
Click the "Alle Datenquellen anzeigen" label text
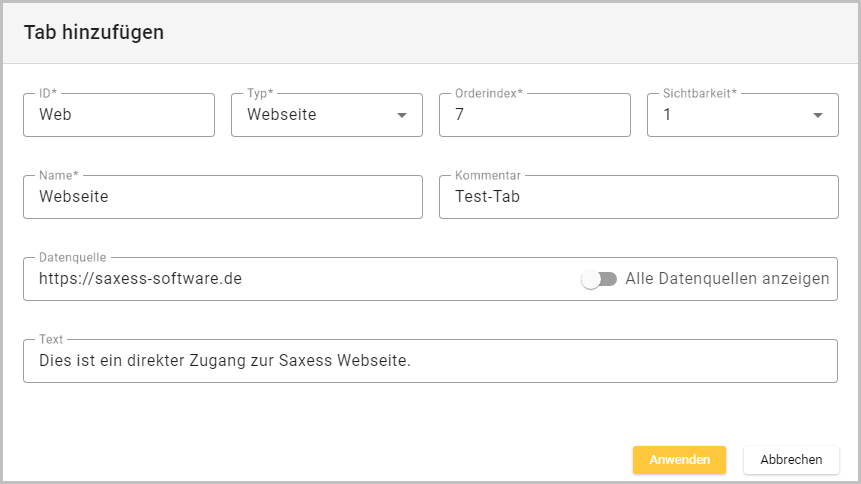tap(727, 279)
